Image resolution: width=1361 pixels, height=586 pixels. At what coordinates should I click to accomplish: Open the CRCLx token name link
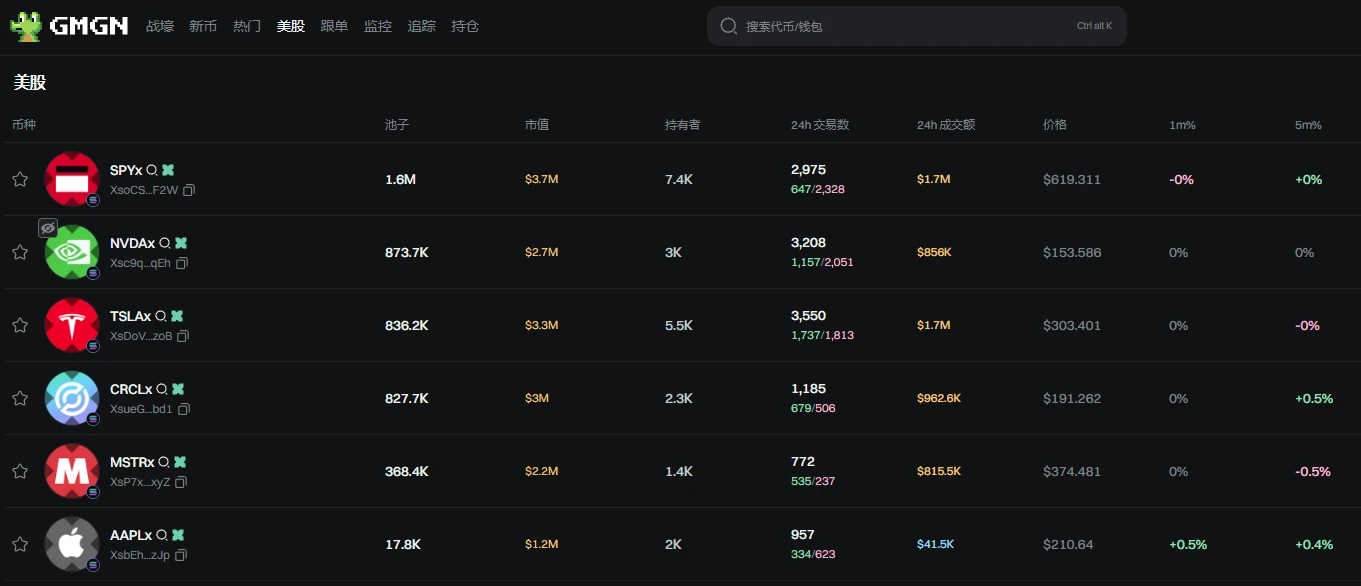pos(131,389)
